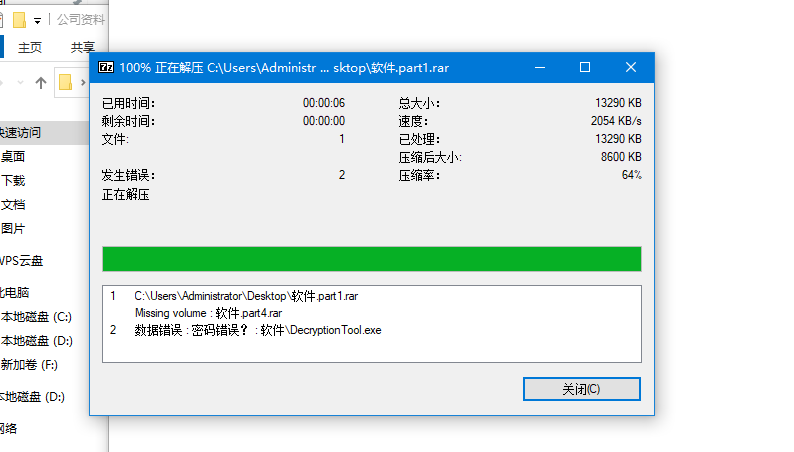Select 下载 in the navigation pane
The image size is (794, 452).
click(x=13, y=181)
